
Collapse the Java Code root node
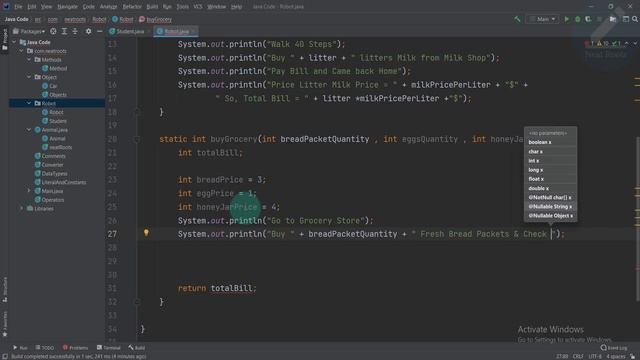[14, 42]
